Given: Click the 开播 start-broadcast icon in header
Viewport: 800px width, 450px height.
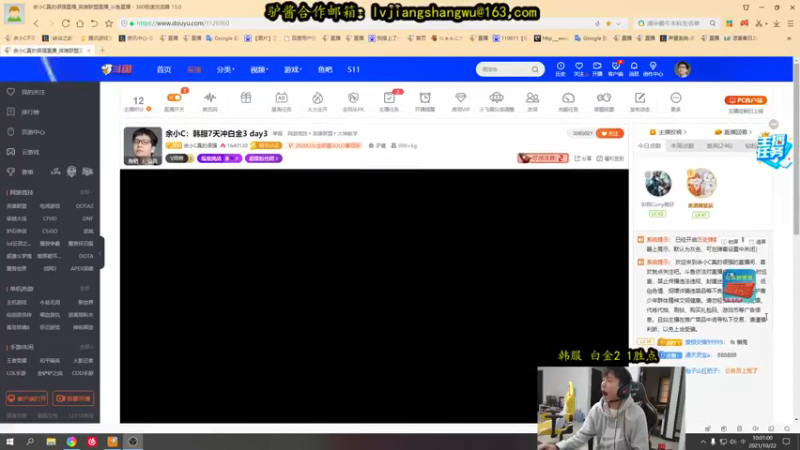Looking at the screenshot, I should pos(597,69).
